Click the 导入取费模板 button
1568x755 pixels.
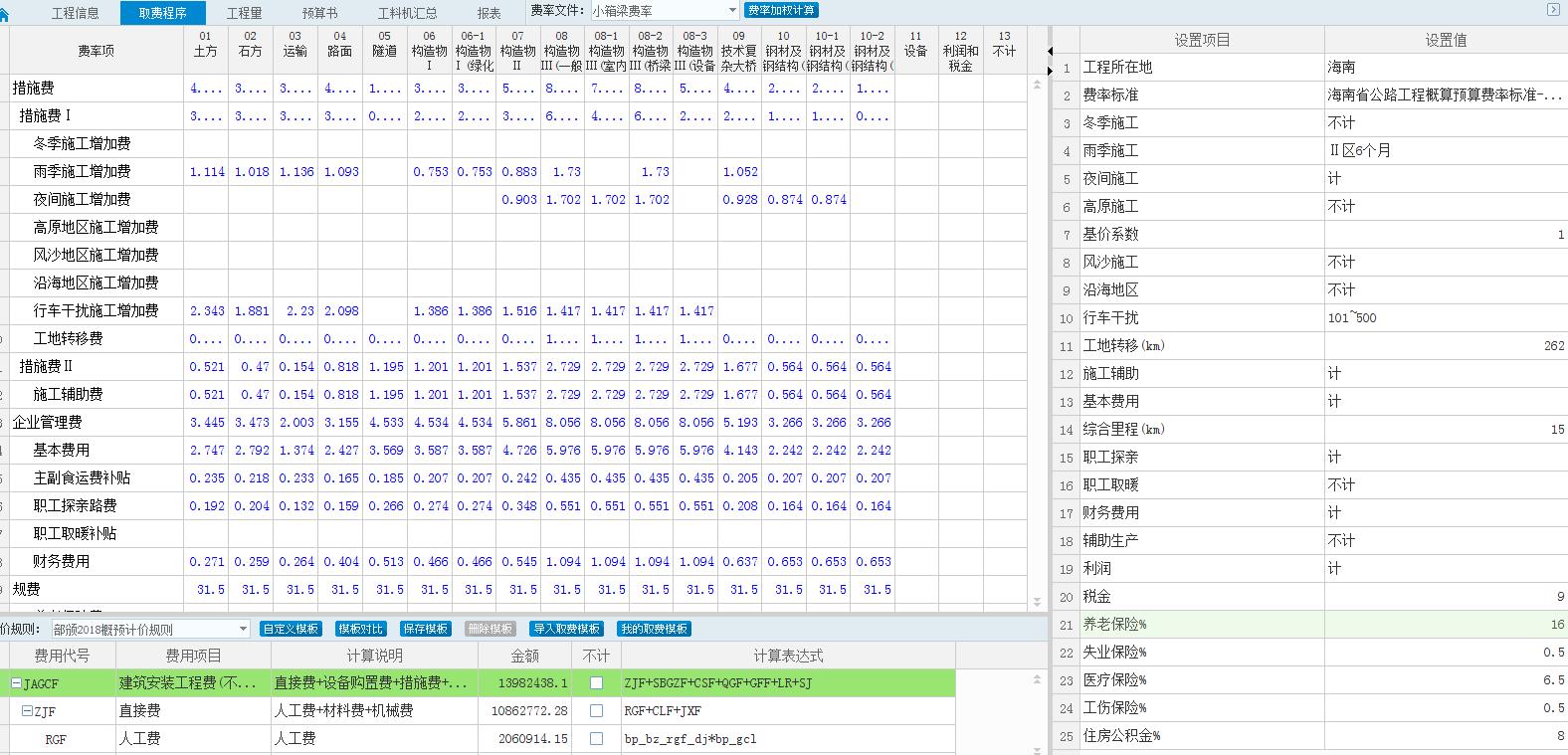tap(567, 629)
